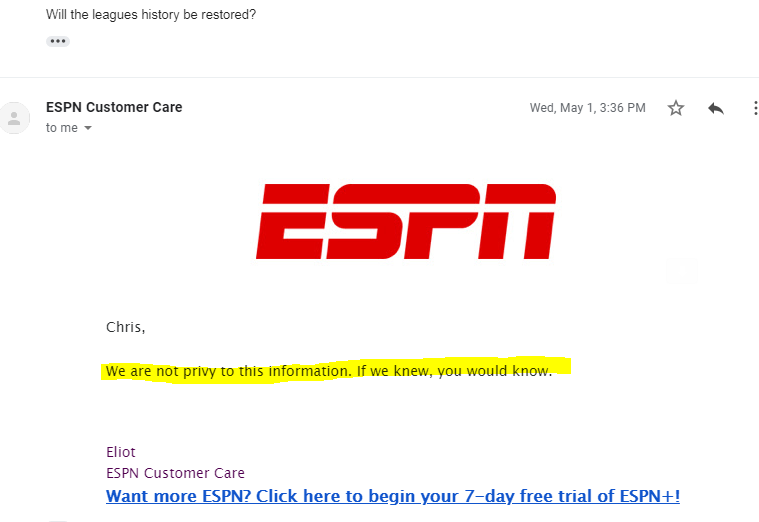Viewport: 759px width, 522px height.
Task: Open the More options vertical dots menu
Action: (755, 108)
